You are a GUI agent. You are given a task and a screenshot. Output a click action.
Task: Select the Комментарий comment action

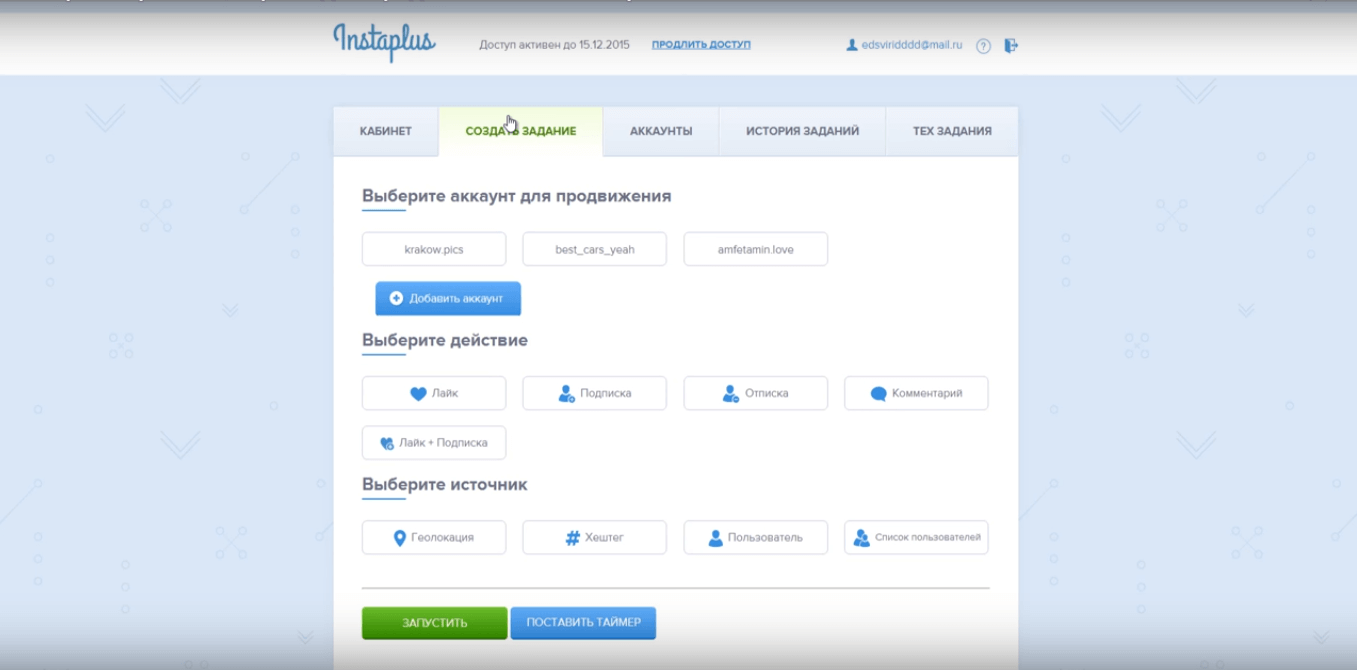[x=916, y=393]
